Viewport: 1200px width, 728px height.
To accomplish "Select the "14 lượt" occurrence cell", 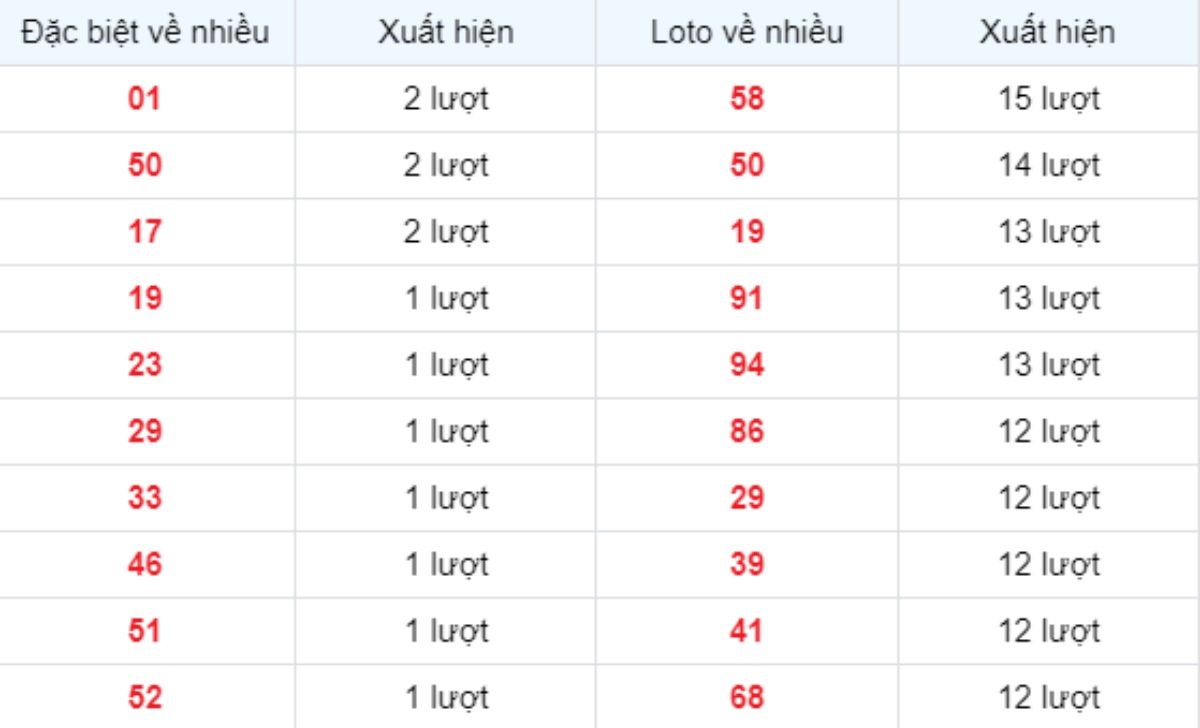I will coord(1048,165).
